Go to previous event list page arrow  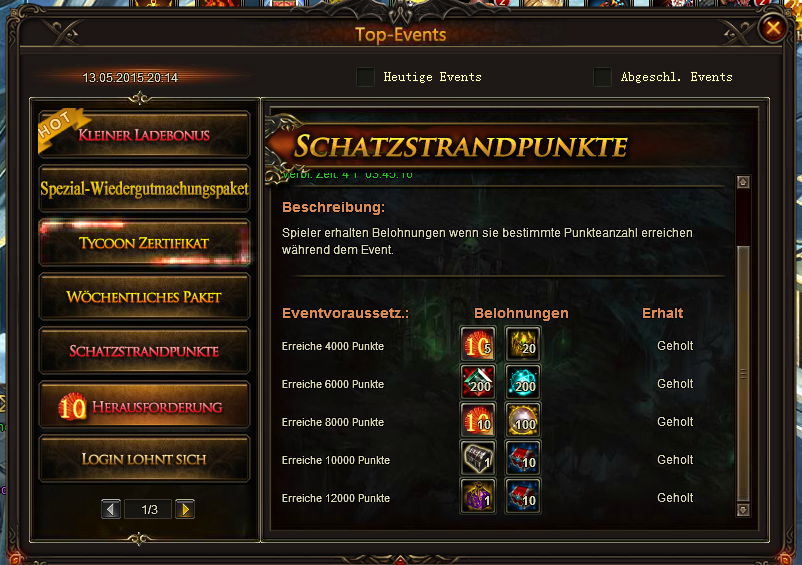pos(111,509)
